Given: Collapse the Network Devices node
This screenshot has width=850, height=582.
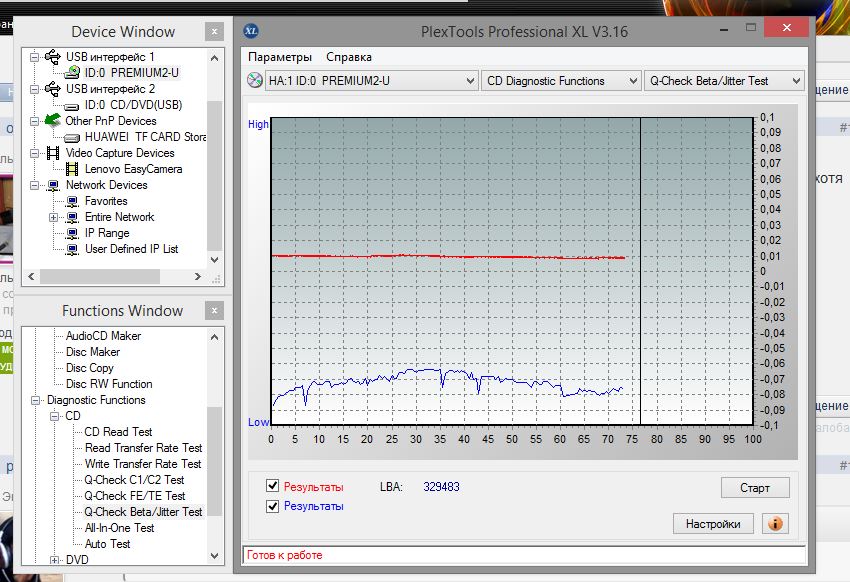Looking at the screenshot, I should coord(34,185).
